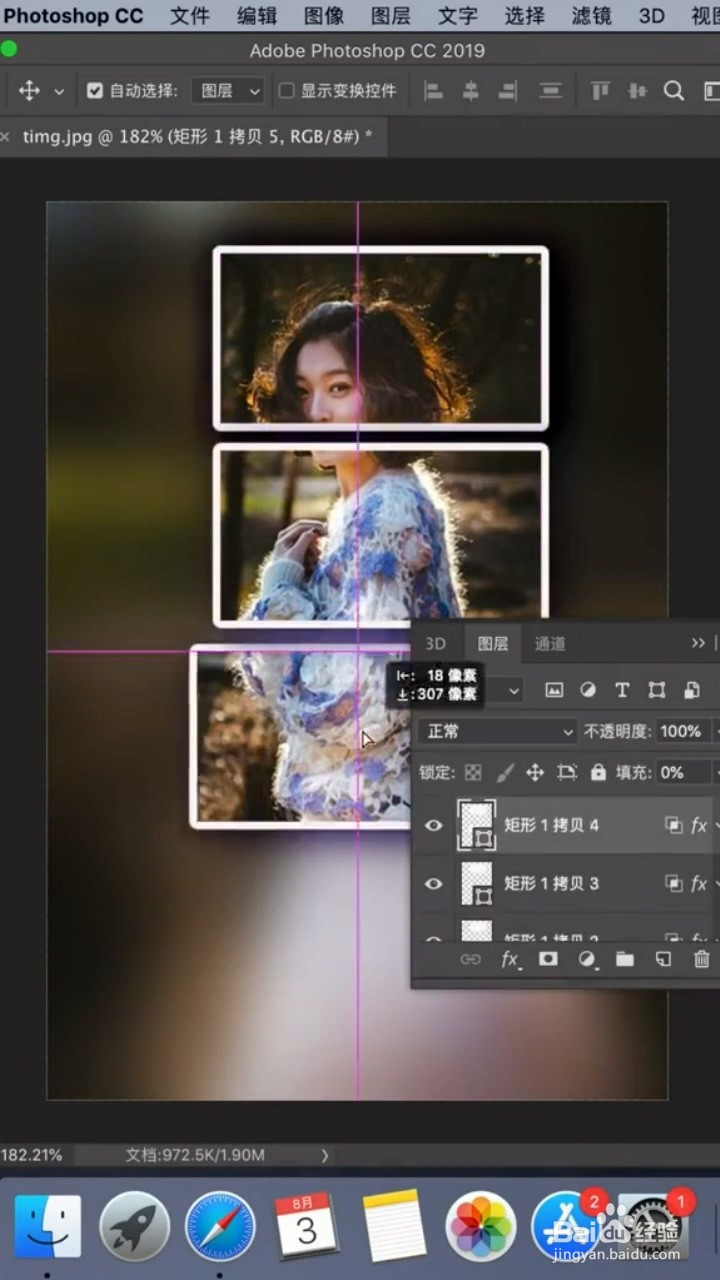
Task: Click blending options icon on 矩形 1 拷贝 3
Action: tap(673, 884)
